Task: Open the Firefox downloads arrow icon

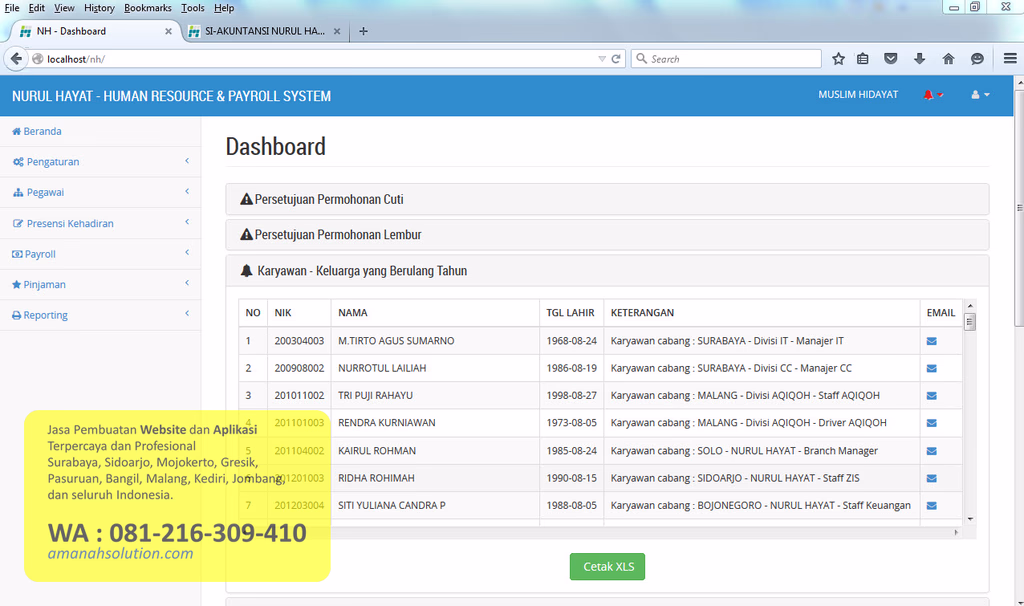Action: click(920, 59)
